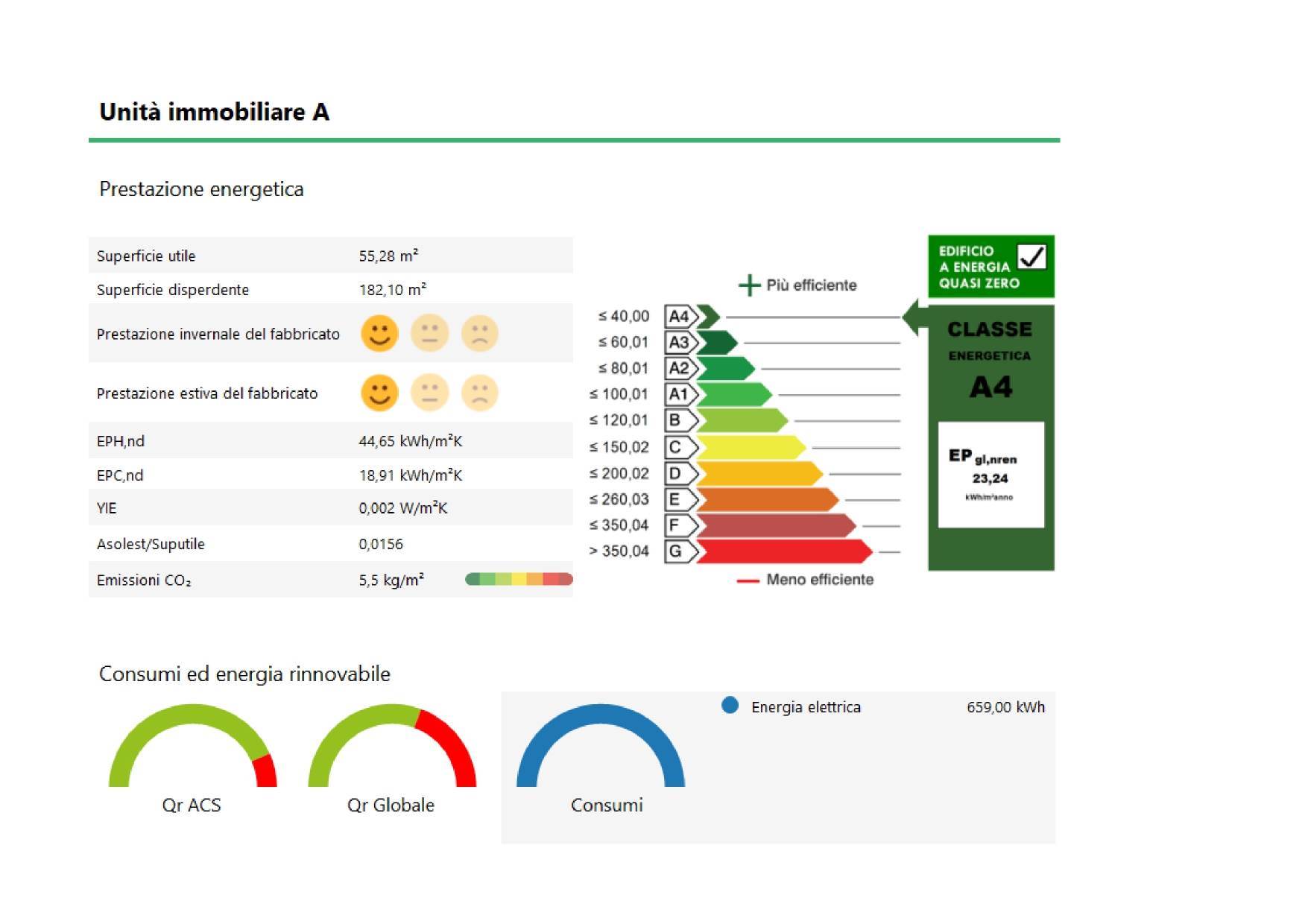This screenshot has height=924, width=1308.
Task: Click the Emissioni CO₂ color scale bar
Action: point(519,580)
